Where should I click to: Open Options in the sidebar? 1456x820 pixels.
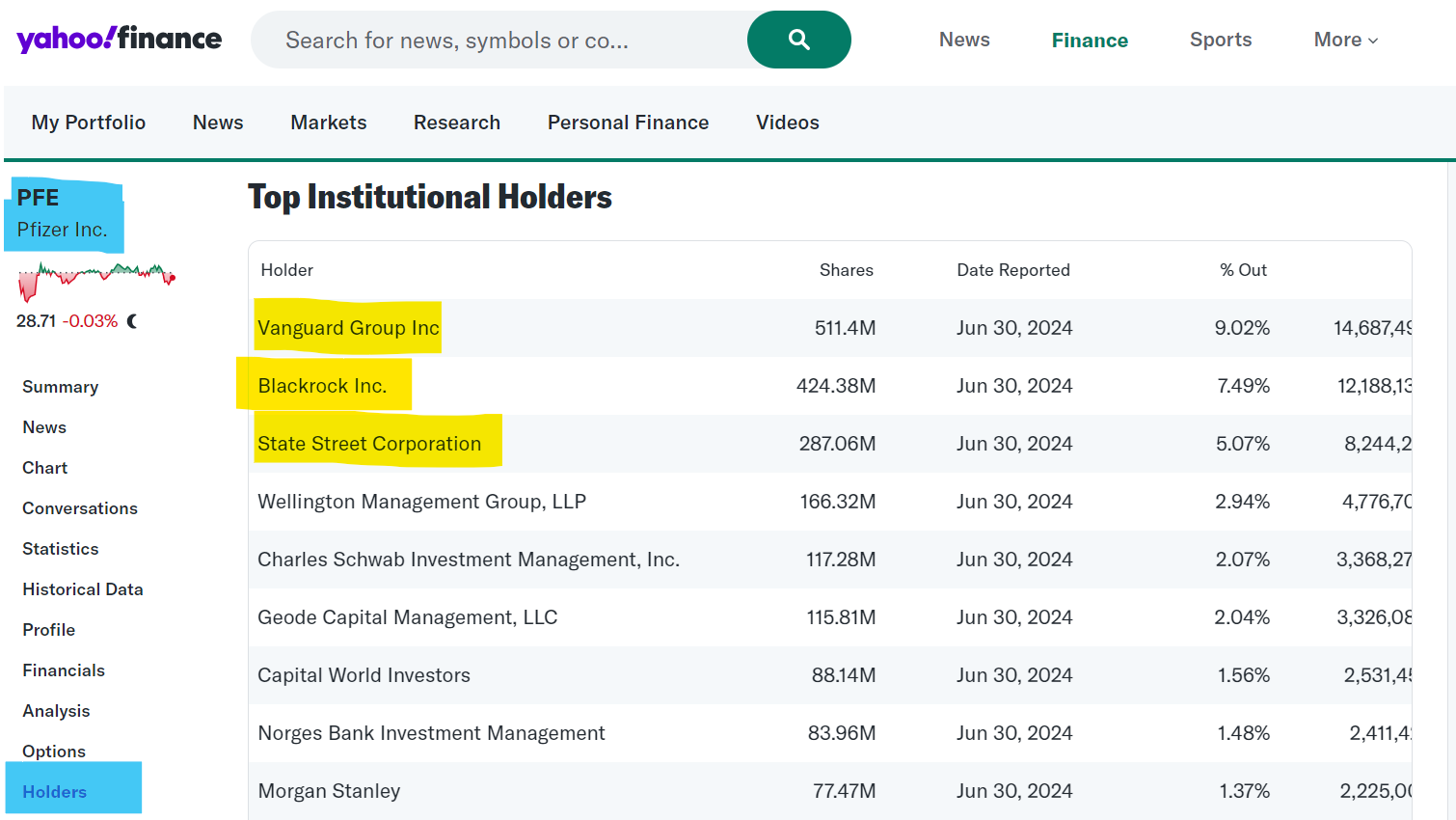[x=54, y=752]
